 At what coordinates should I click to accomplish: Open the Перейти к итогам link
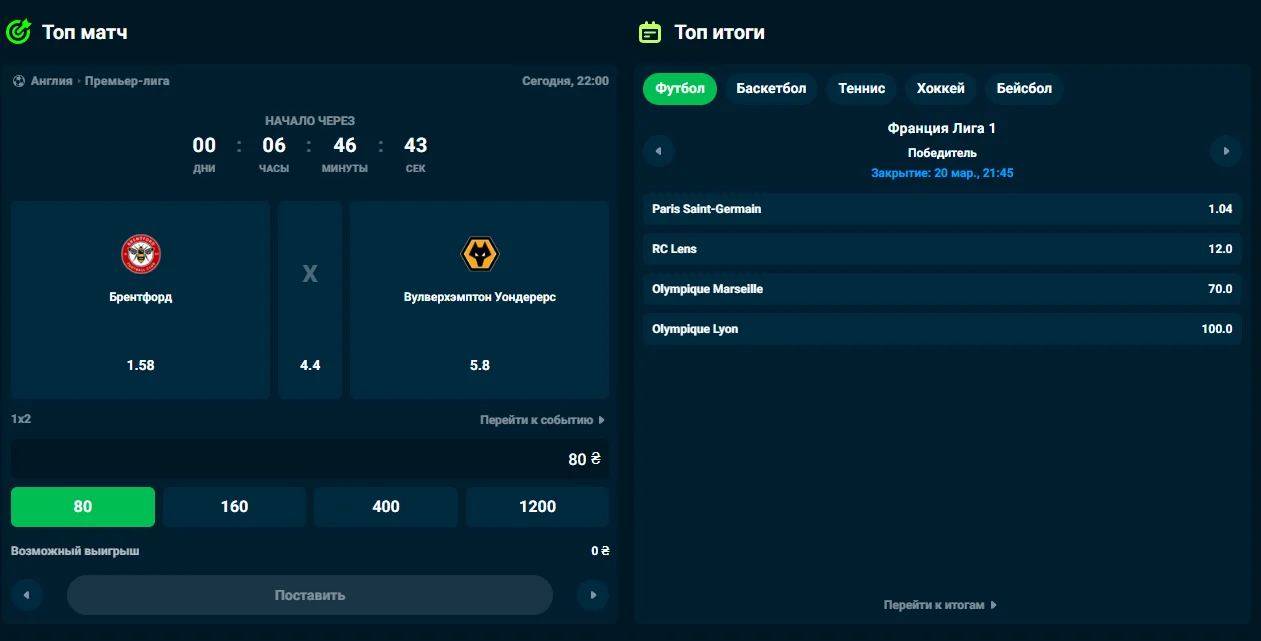coord(940,605)
